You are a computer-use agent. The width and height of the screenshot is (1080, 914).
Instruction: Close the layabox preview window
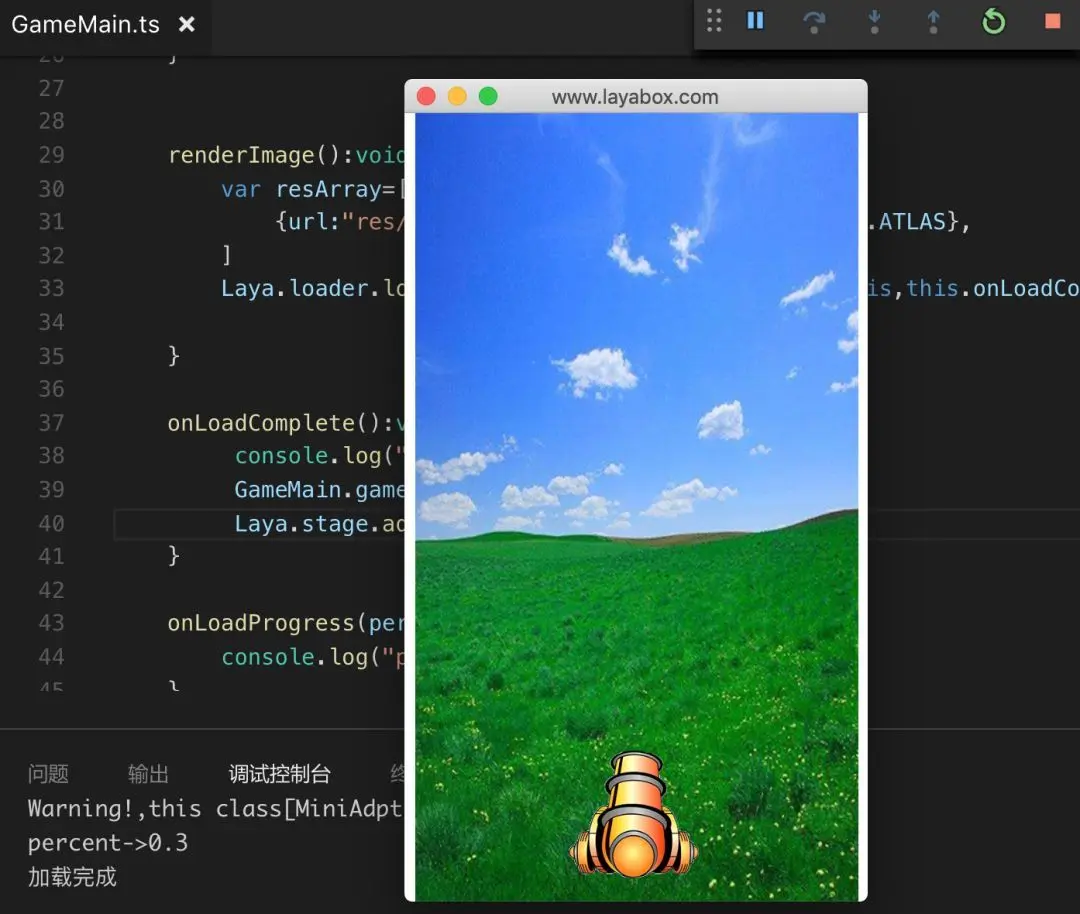click(x=426, y=96)
